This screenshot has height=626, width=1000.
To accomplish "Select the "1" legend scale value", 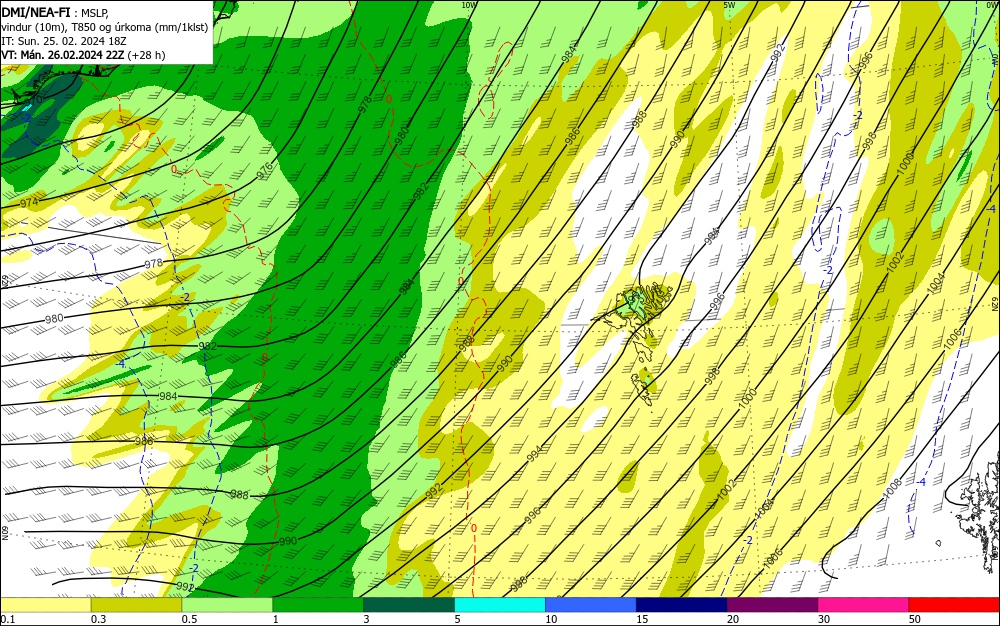I will pyautogui.click(x=276, y=619).
